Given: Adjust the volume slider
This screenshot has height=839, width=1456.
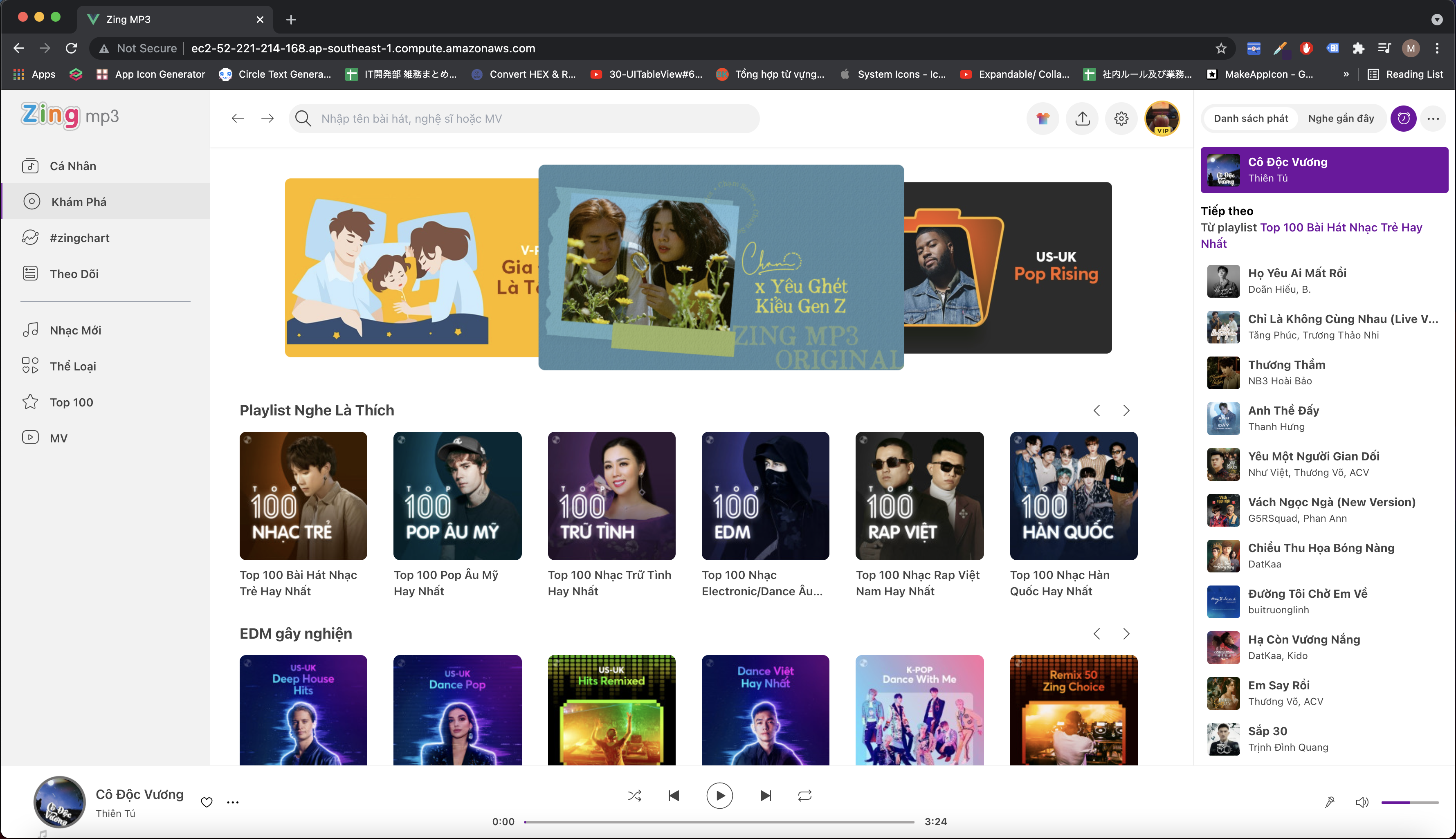Looking at the screenshot, I should click(x=1409, y=802).
